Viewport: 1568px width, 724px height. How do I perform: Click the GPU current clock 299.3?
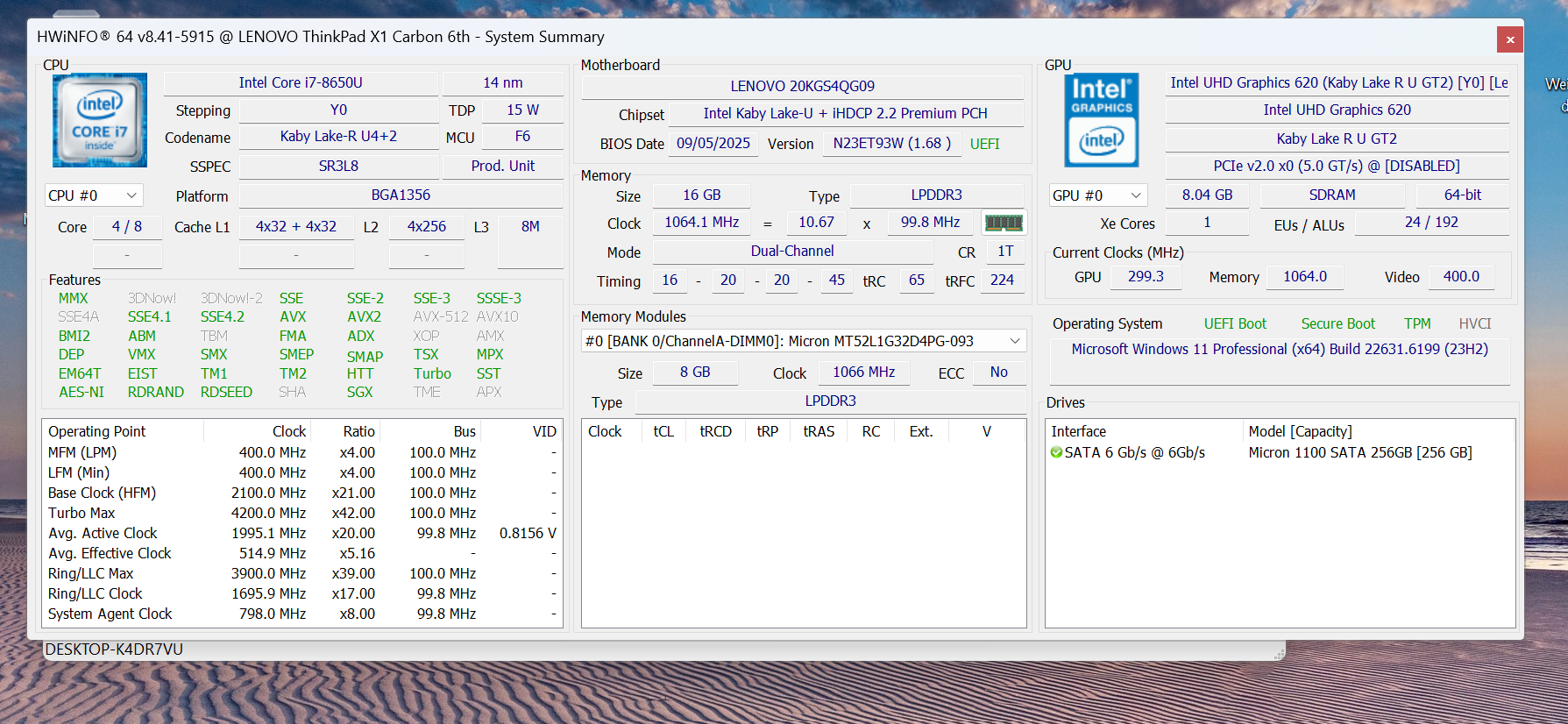[x=1146, y=277]
